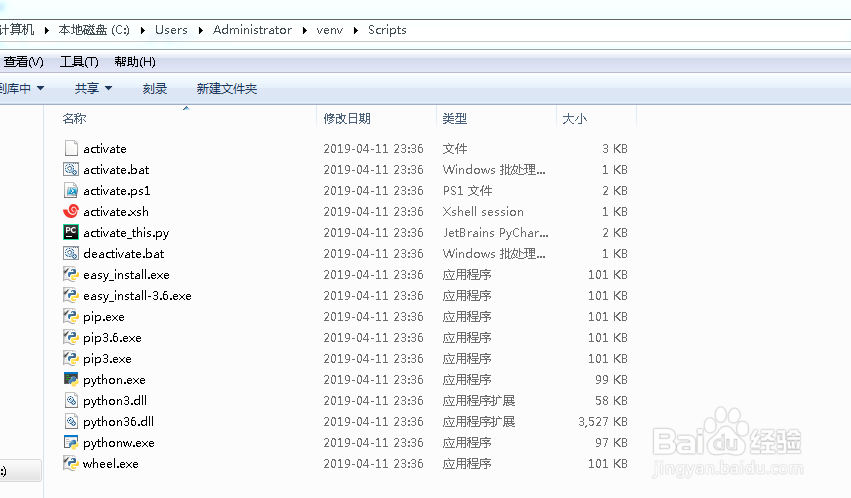Select the file name pip3.6.exe
Viewport: 851px width, 498px height.
(112, 338)
